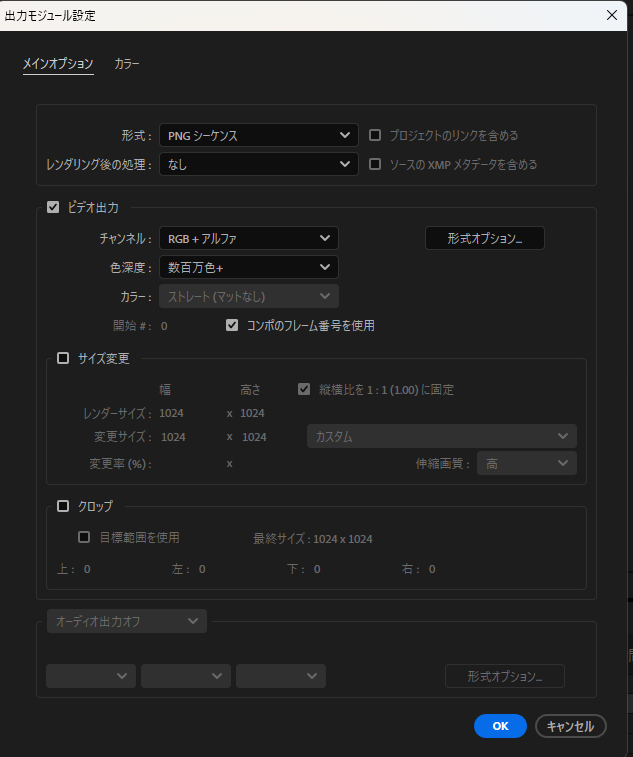Expand the レンダリング後の処理 dropdown
The image size is (633, 757).
258,164
